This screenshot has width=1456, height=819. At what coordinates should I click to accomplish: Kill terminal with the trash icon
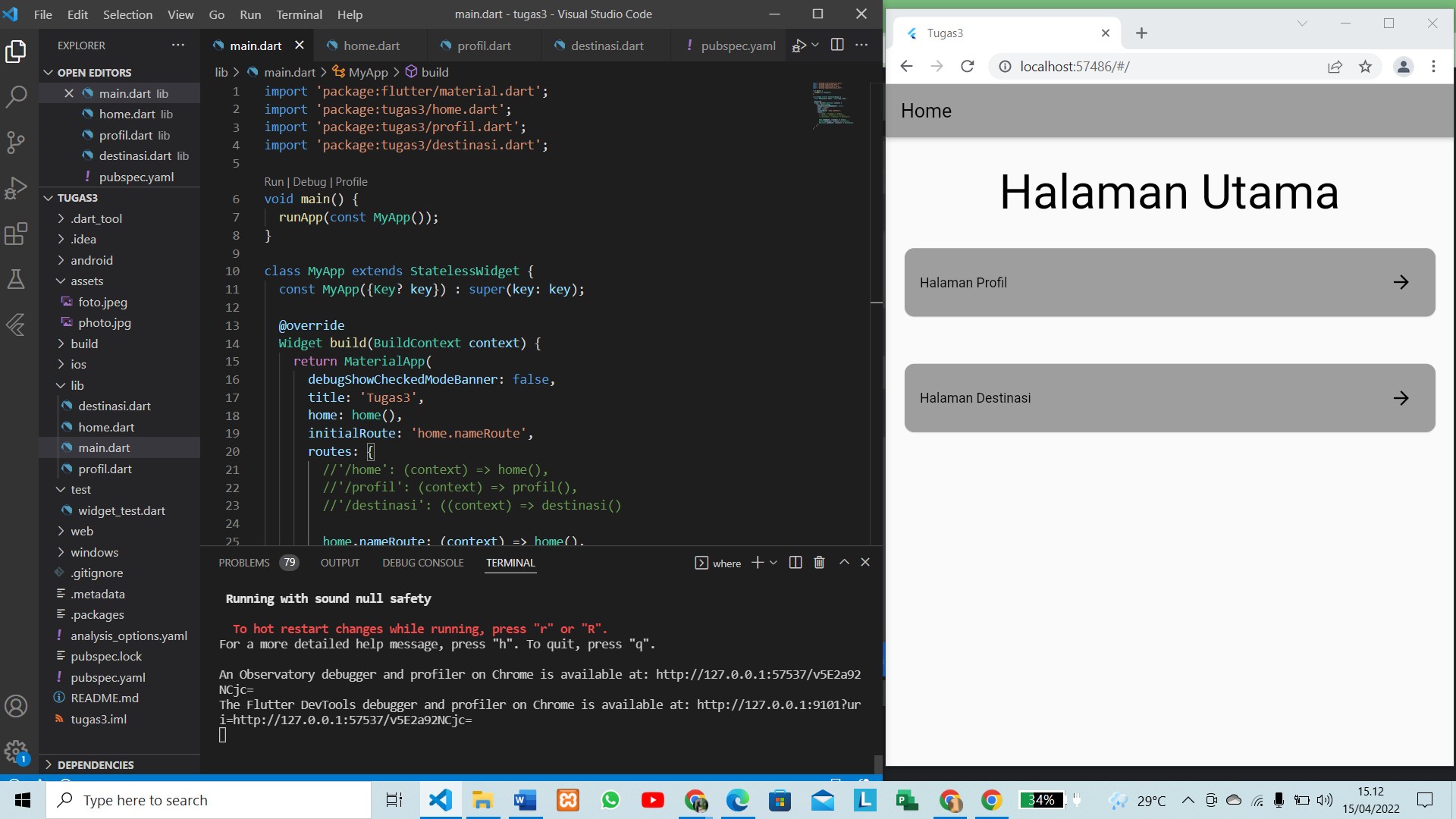tap(819, 562)
